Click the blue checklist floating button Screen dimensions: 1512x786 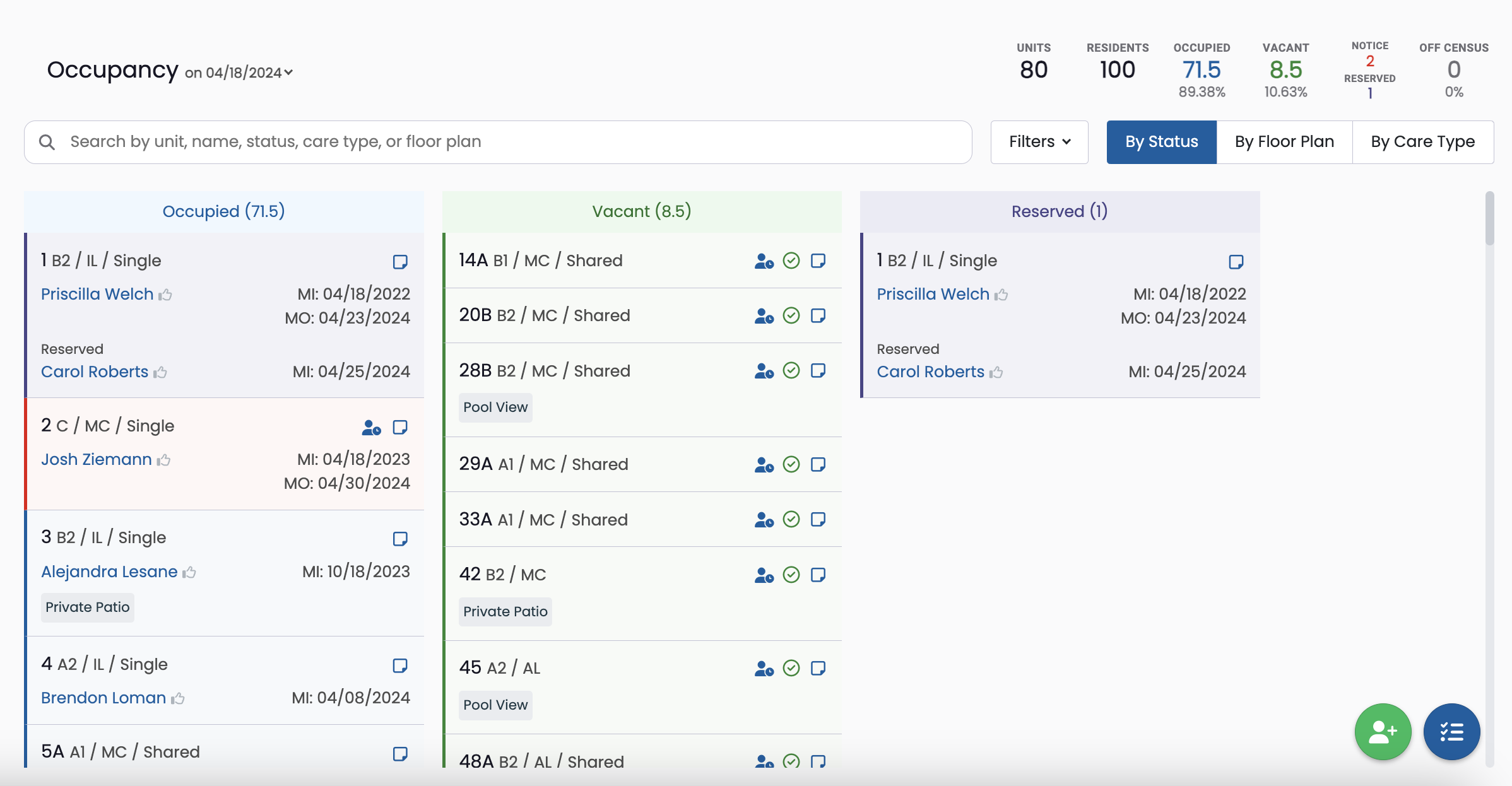coord(1451,732)
